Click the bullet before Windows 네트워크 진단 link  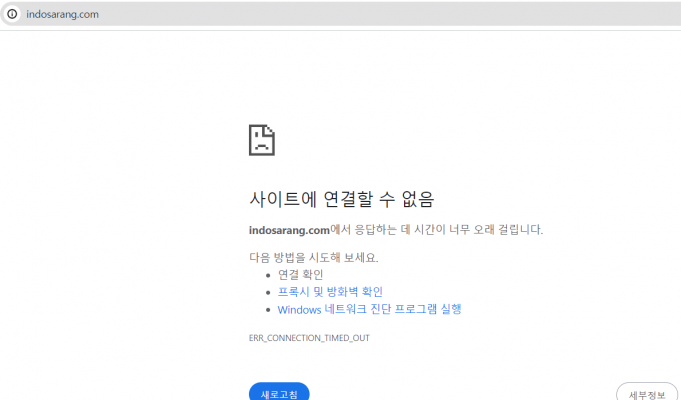(268, 310)
